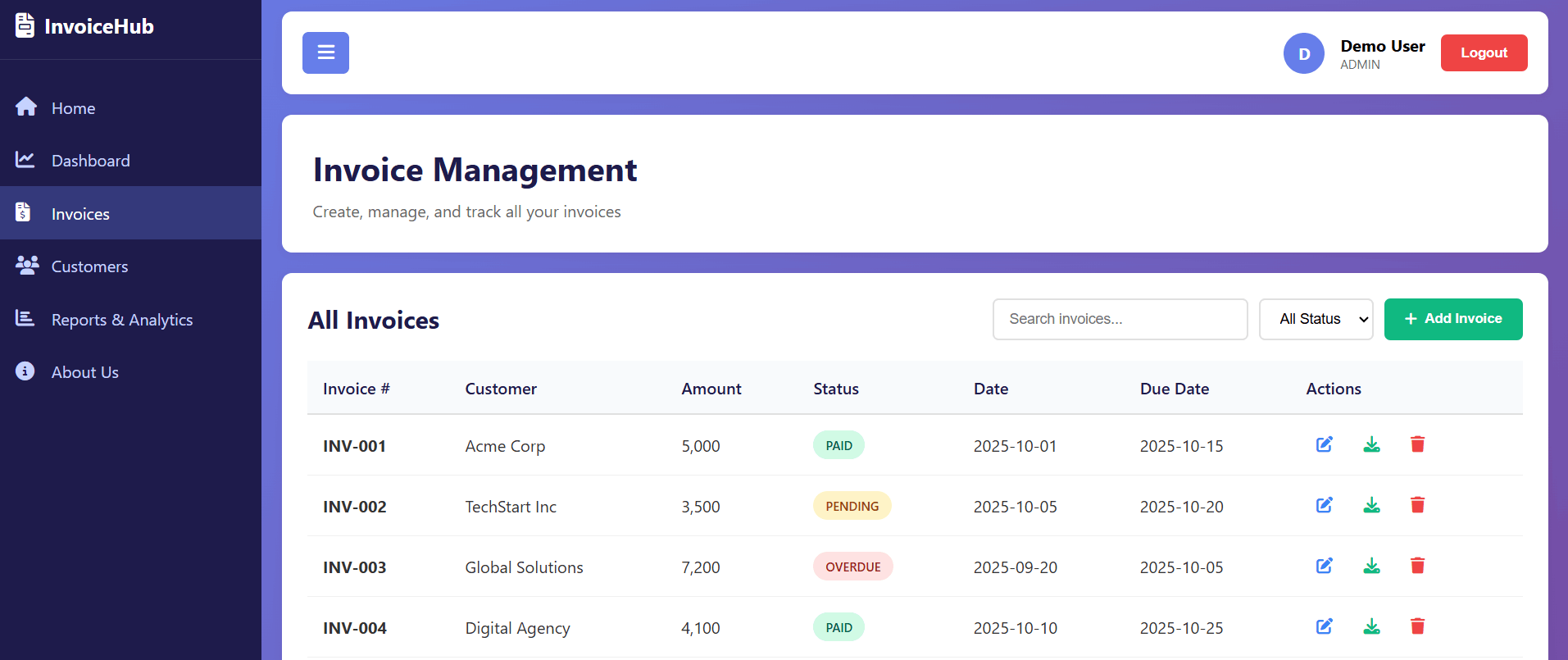Click the Due Date column header
The width and height of the screenshot is (1568, 660).
1174,389
